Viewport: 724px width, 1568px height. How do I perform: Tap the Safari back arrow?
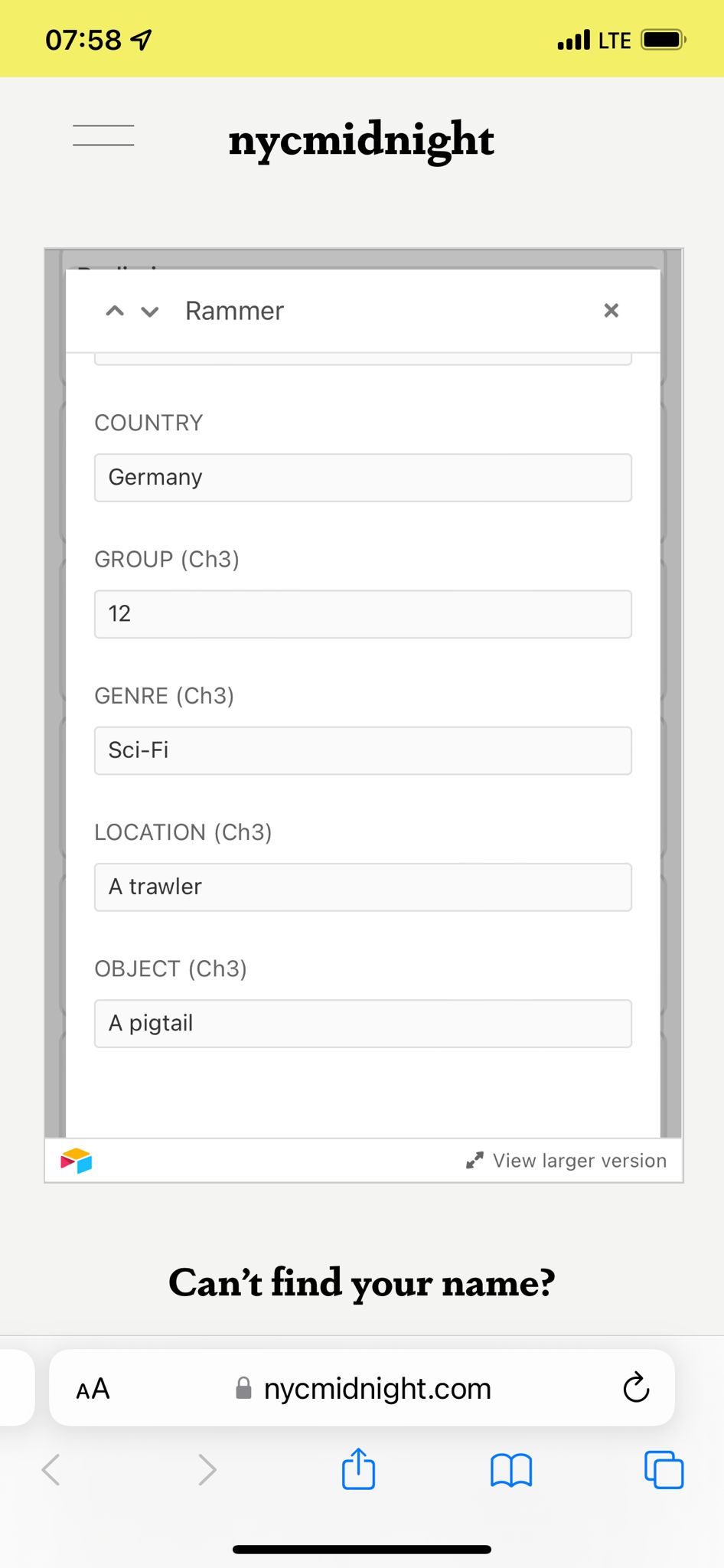[x=51, y=1469]
